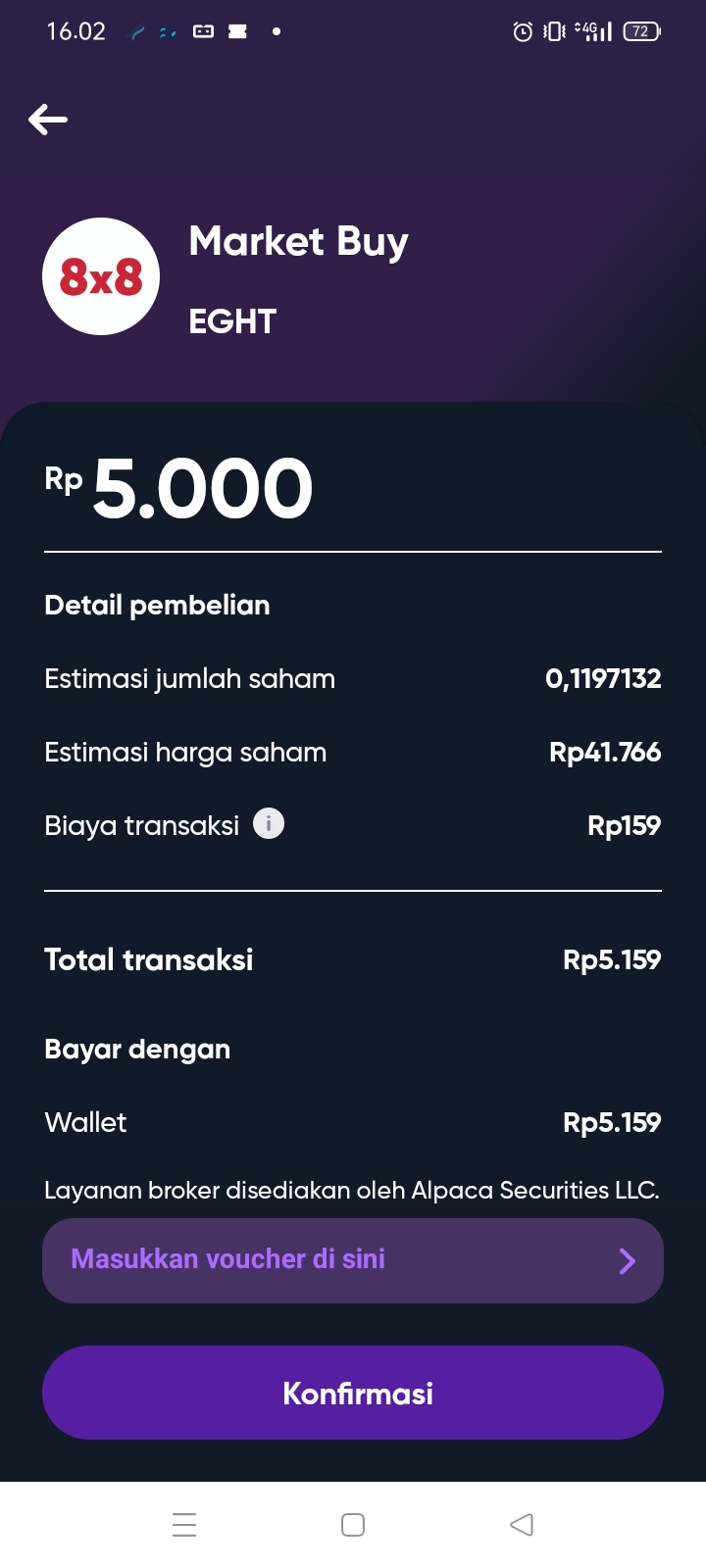Tap the Market Buy heading
The width and height of the screenshot is (706, 1568).
pyautogui.click(x=298, y=242)
